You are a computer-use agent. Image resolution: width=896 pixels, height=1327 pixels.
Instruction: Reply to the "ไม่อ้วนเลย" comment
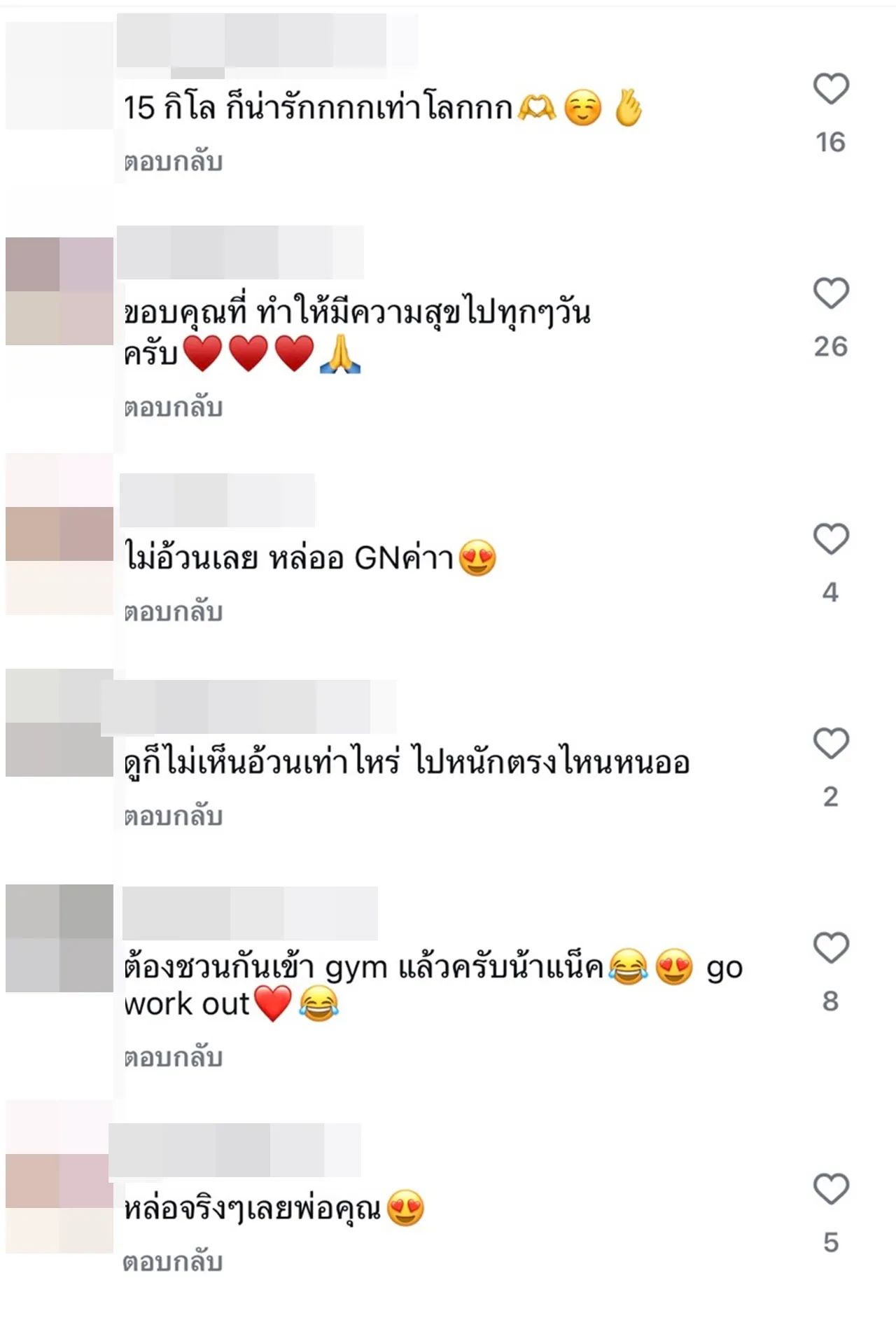pyautogui.click(x=174, y=612)
